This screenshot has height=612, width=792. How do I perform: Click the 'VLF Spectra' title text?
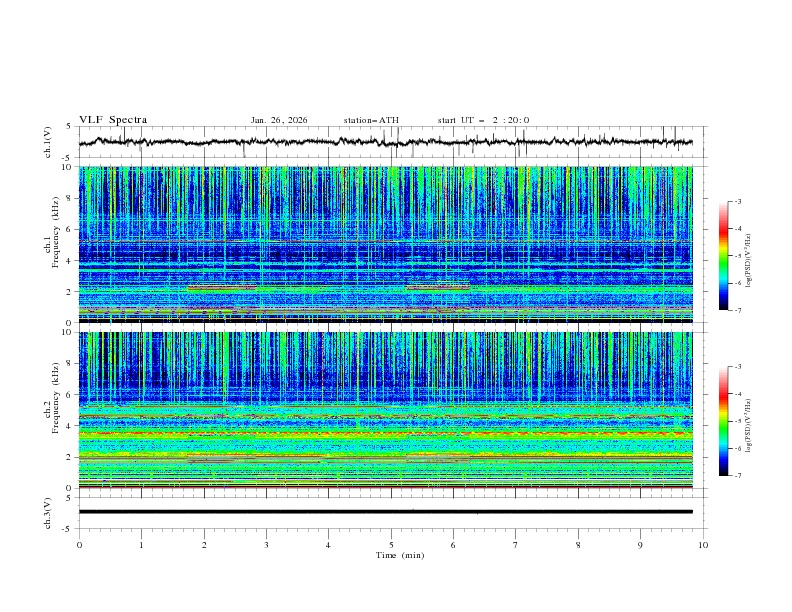pos(113,120)
